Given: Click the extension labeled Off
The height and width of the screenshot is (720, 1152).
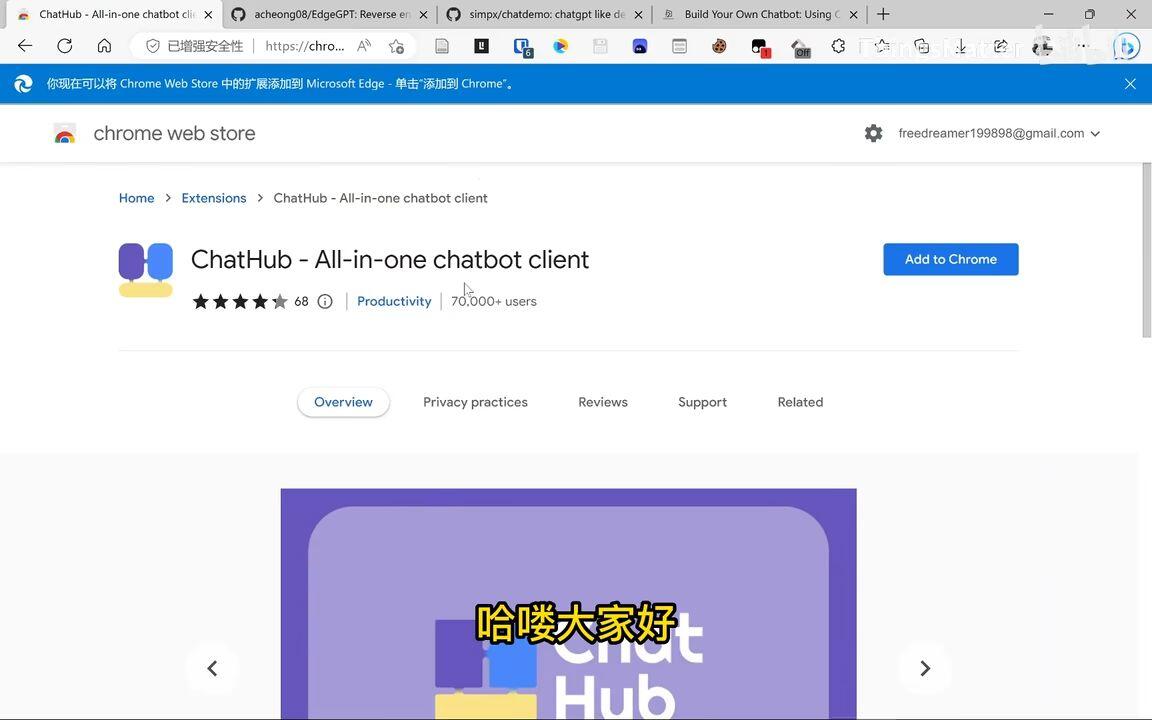Looking at the screenshot, I should (x=800, y=48).
